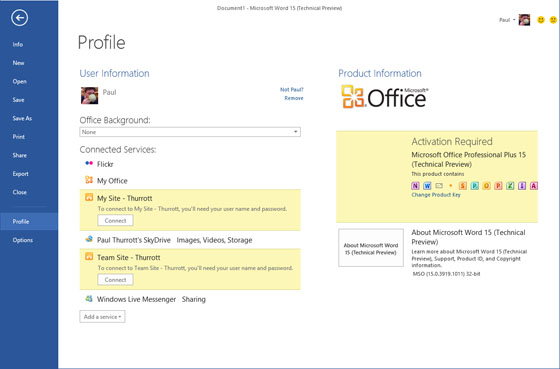Screen dimensions: 560x369
Task: Click the purple OneNote N icon
Action: (x=415, y=186)
